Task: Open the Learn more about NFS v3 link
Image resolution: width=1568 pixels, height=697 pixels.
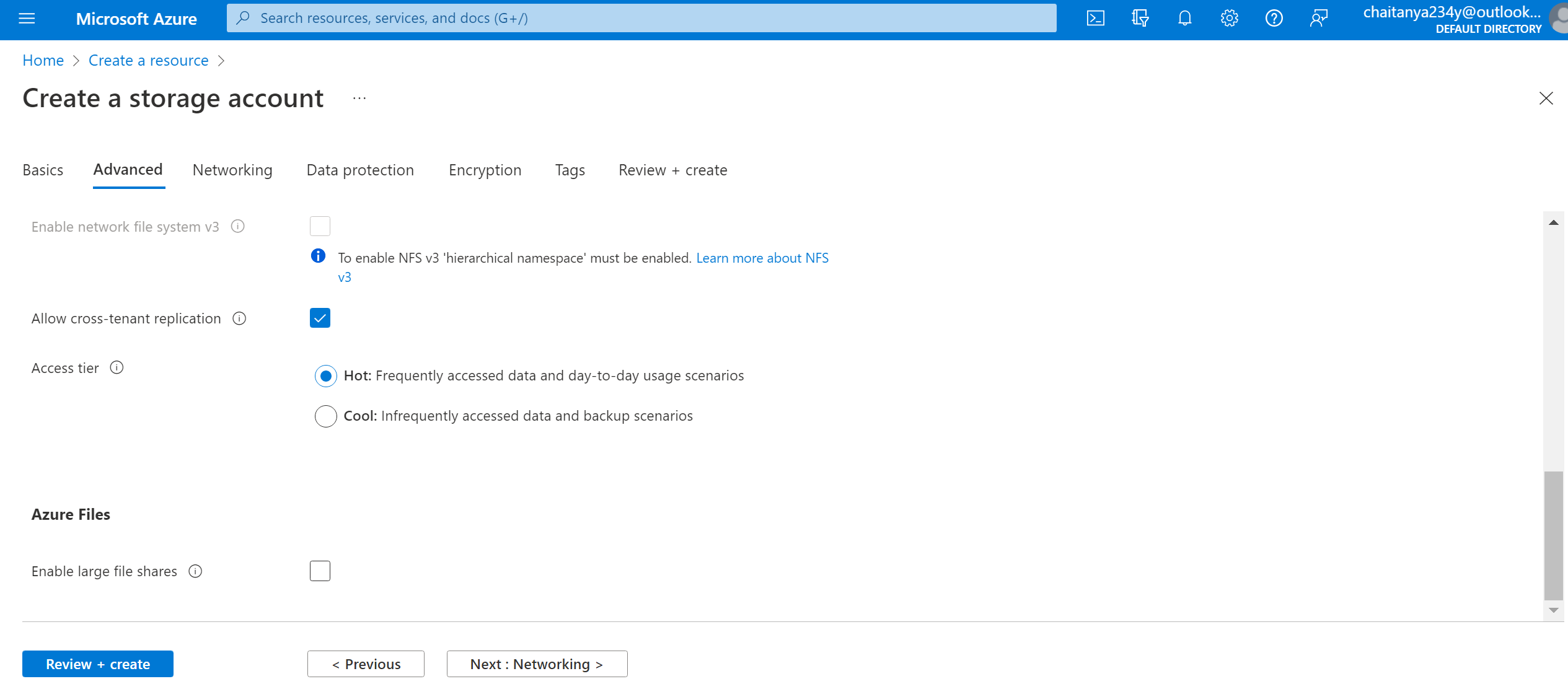Action: [x=762, y=258]
